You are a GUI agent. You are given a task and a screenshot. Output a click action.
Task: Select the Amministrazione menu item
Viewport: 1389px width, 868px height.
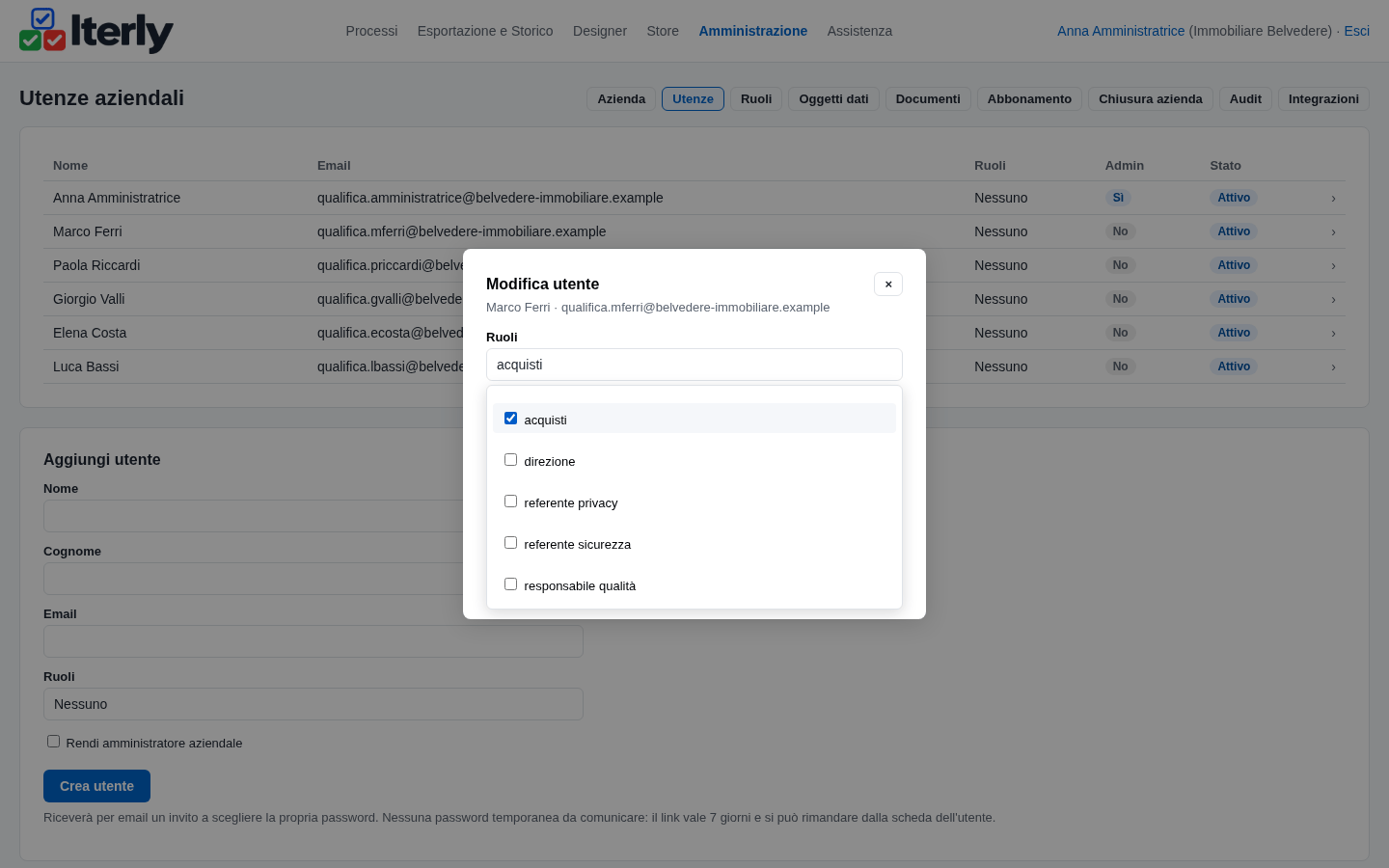pyautogui.click(x=753, y=31)
